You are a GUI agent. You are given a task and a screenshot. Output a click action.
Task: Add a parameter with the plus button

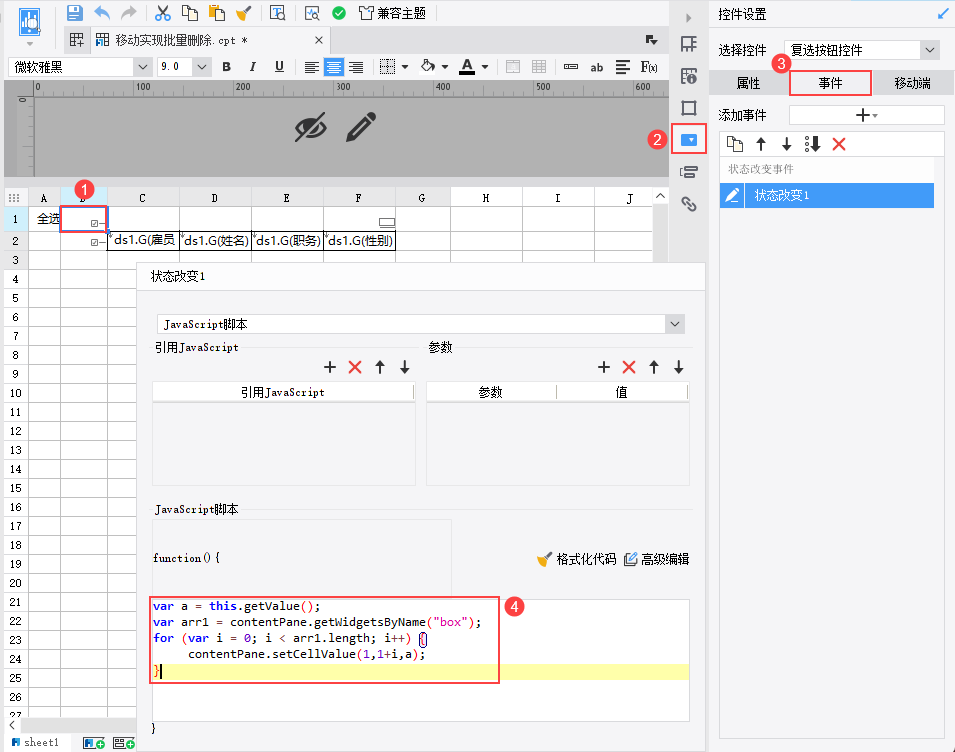click(604, 367)
